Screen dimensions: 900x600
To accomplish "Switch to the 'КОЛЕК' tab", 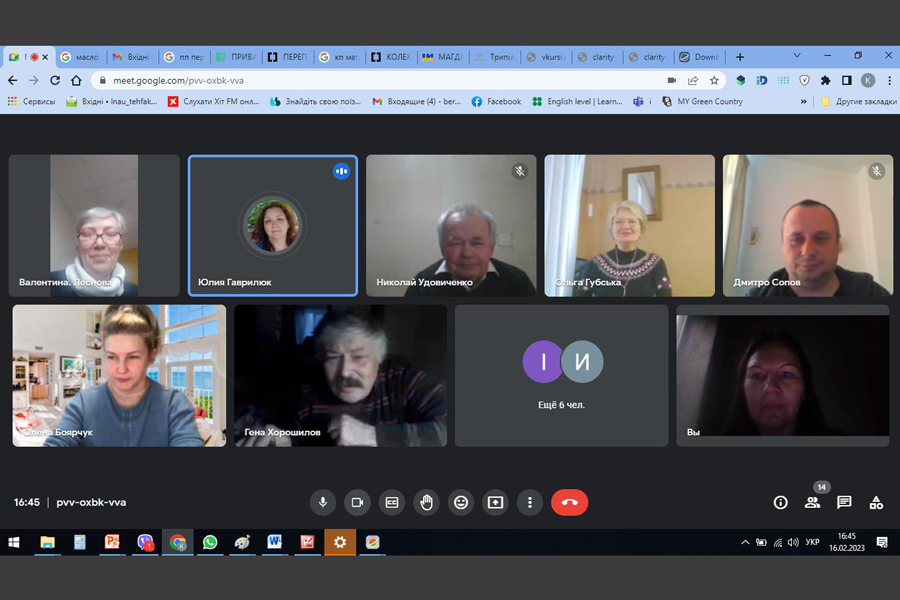I will 391,57.
